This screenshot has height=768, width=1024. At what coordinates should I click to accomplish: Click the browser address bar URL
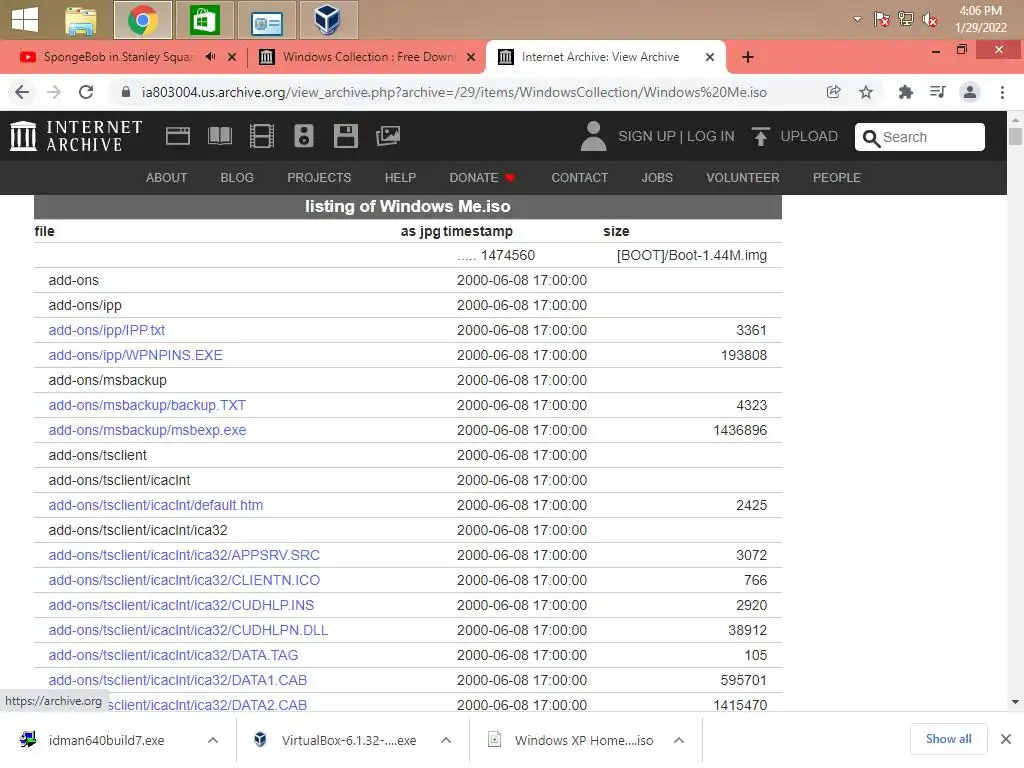pyautogui.click(x=454, y=92)
